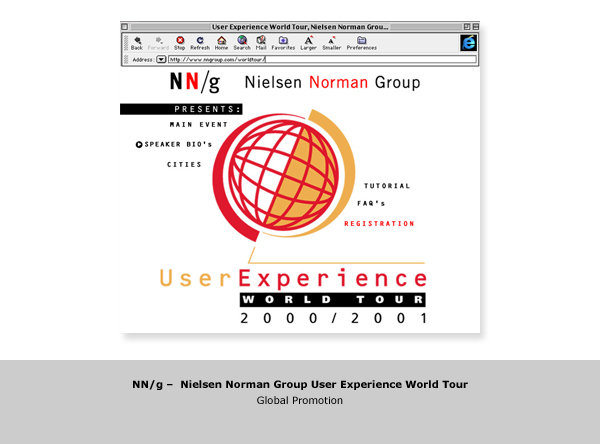
Task: Click the WORLD TOUR black banner
Action: [333, 300]
